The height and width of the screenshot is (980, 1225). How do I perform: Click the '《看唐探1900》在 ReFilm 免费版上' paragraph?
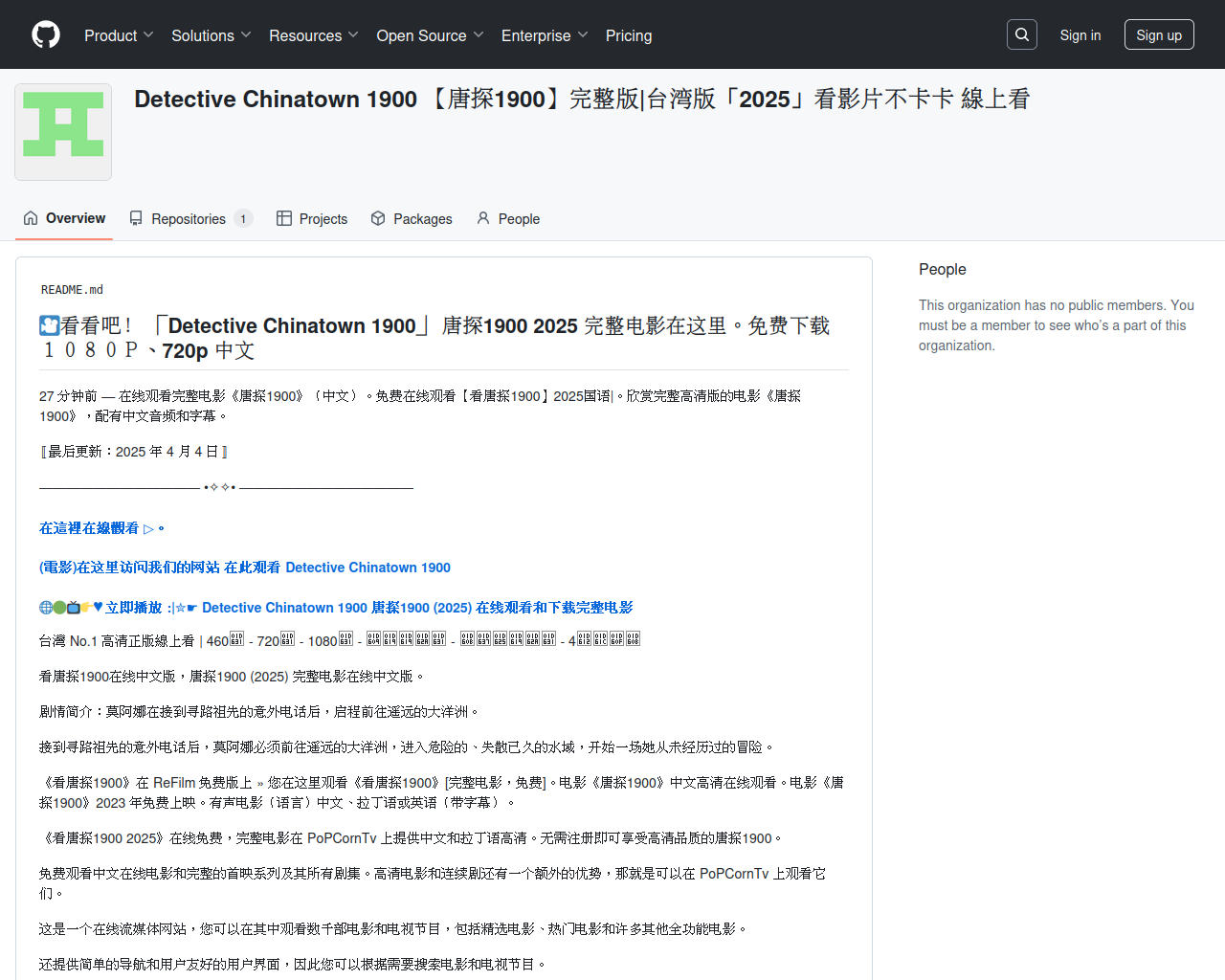point(441,792)
